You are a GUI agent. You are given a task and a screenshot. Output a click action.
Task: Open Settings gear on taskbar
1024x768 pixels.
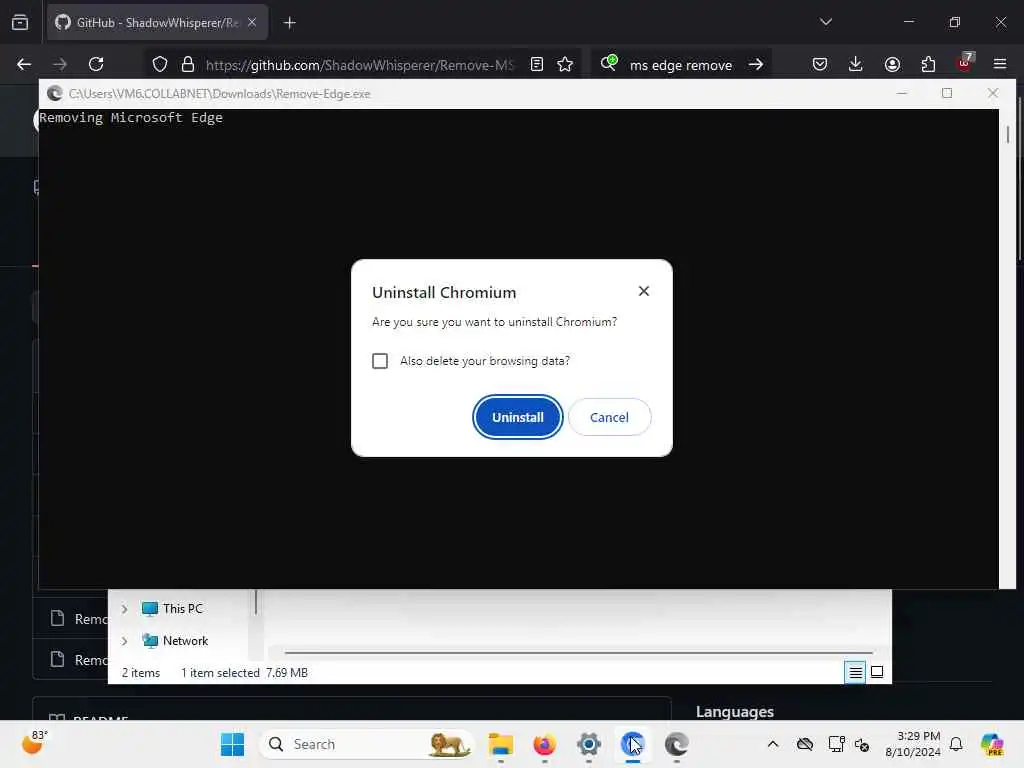click(x=588, y=744)
